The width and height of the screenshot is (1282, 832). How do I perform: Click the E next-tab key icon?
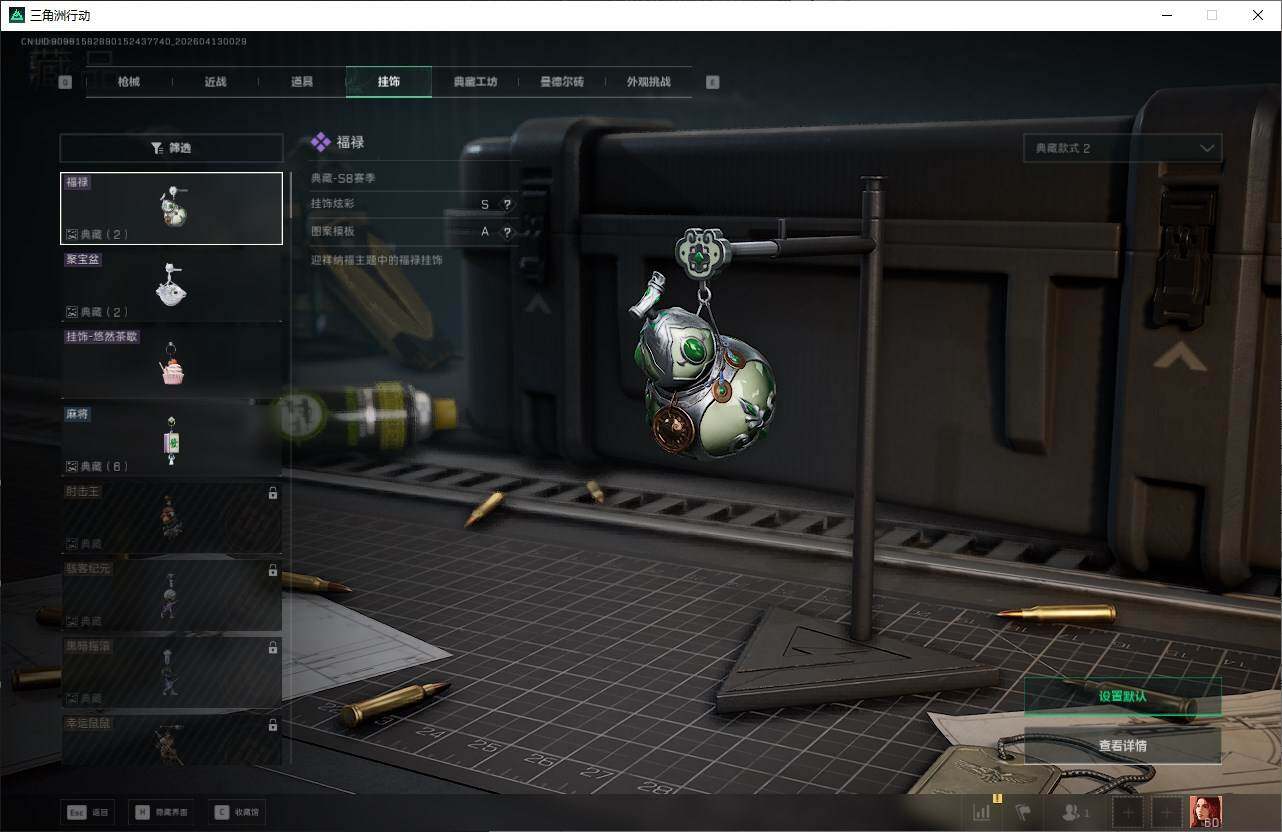[x=712, y=82]
